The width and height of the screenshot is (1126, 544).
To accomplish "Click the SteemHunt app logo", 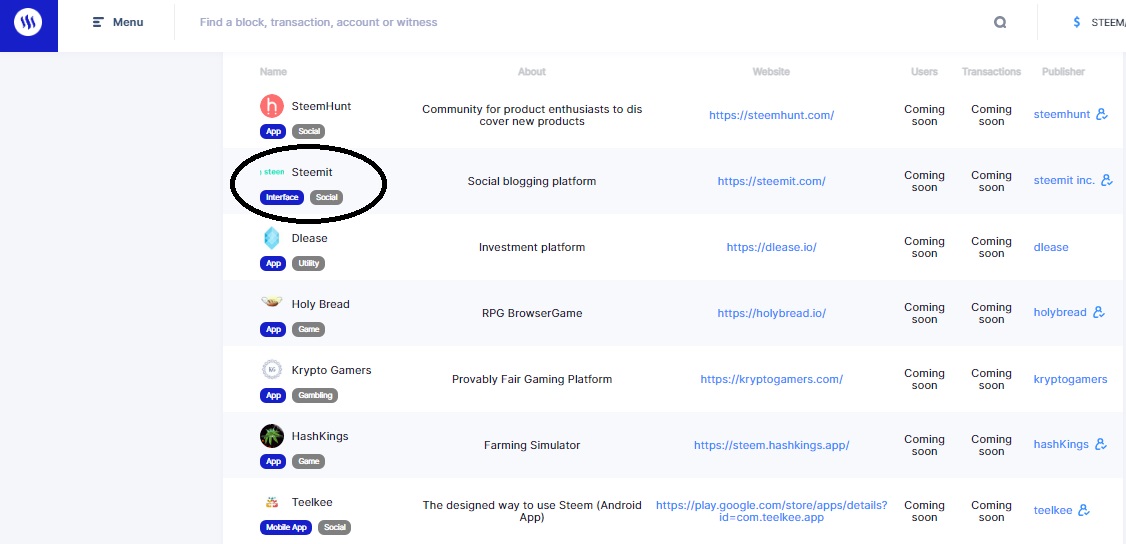I will [271, 106].
